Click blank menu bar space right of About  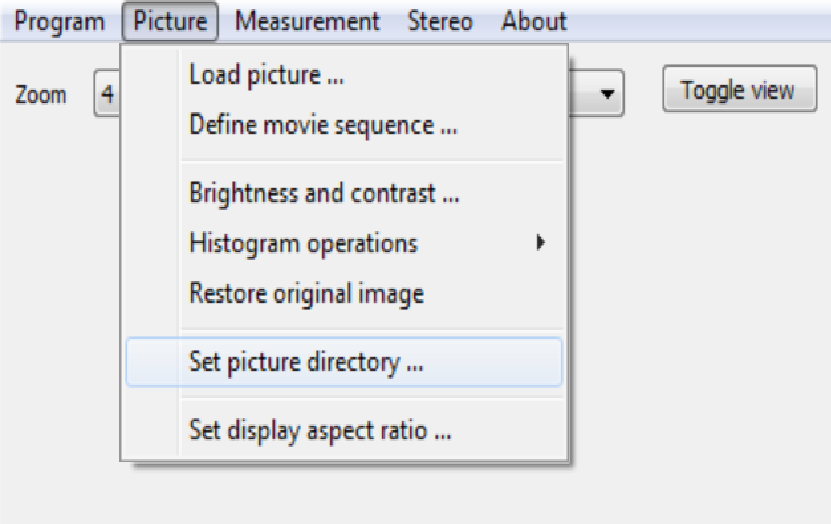700,21
